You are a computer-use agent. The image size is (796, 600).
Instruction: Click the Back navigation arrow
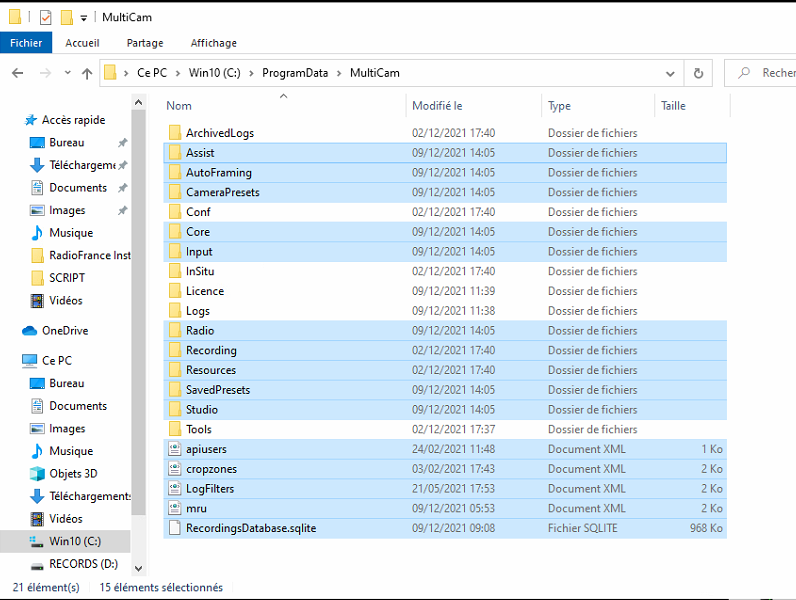click(x=18, y=73)
